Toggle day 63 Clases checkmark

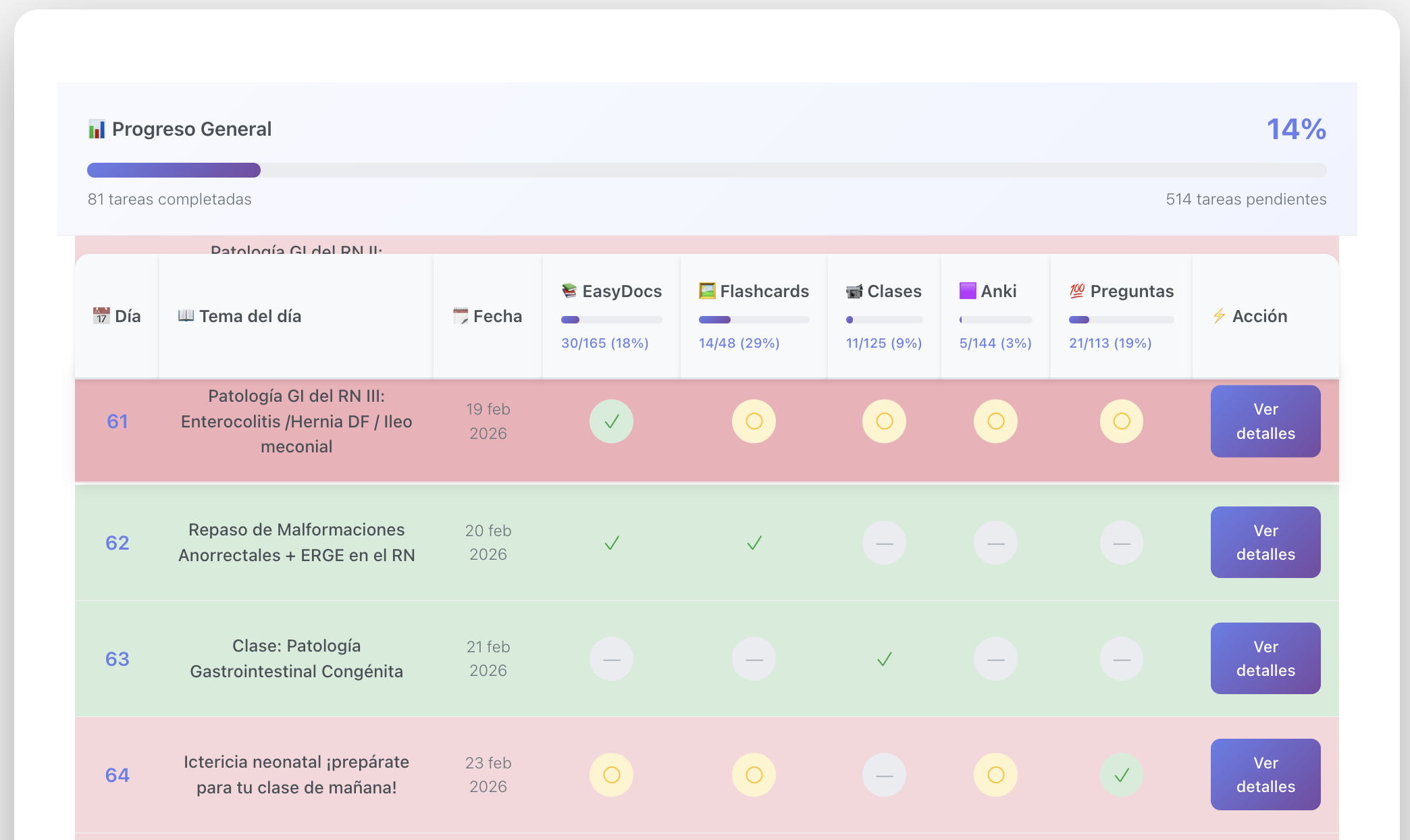[x=884, y=659]
